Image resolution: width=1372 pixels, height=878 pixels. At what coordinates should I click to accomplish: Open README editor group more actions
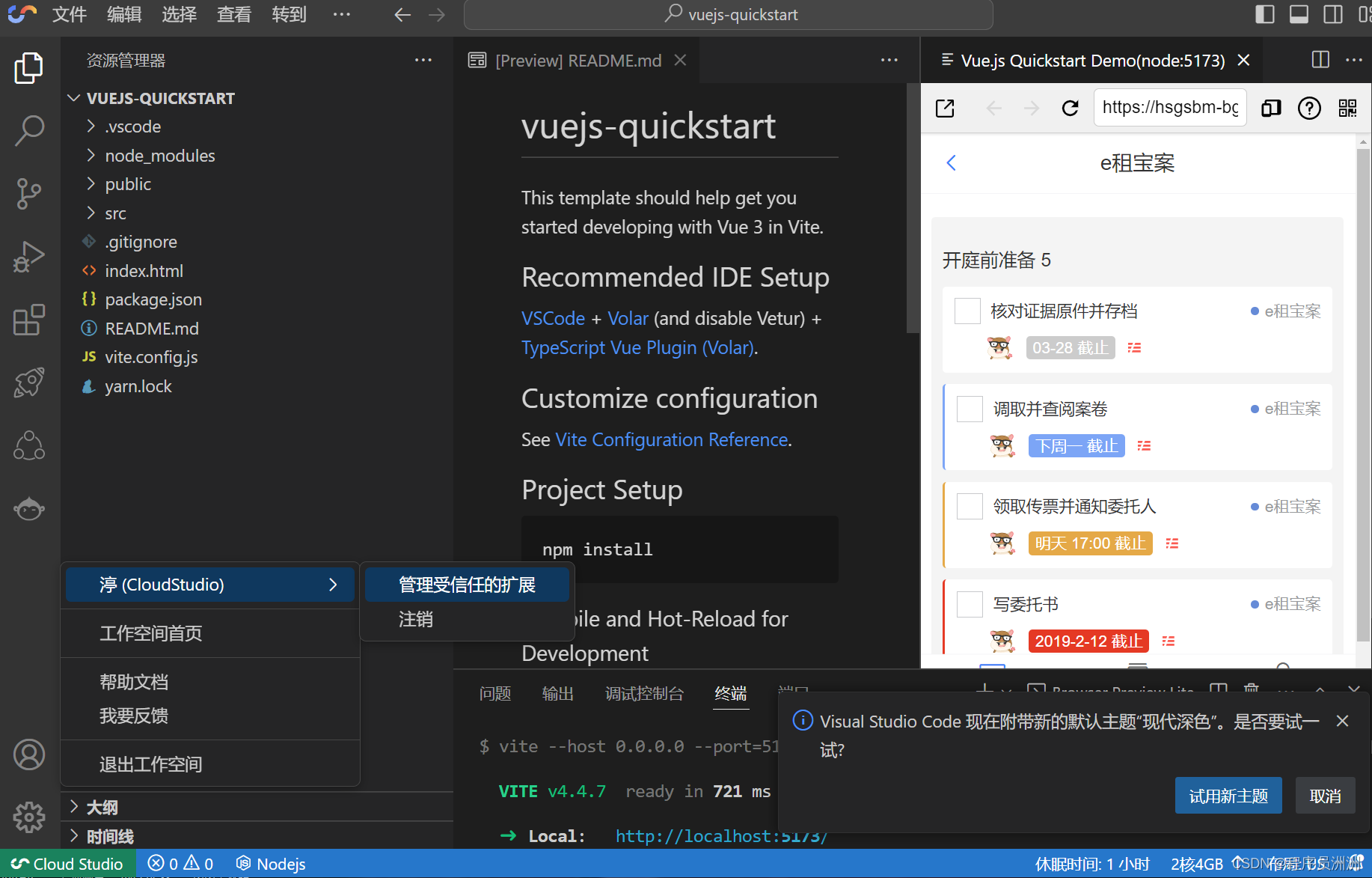889,60
